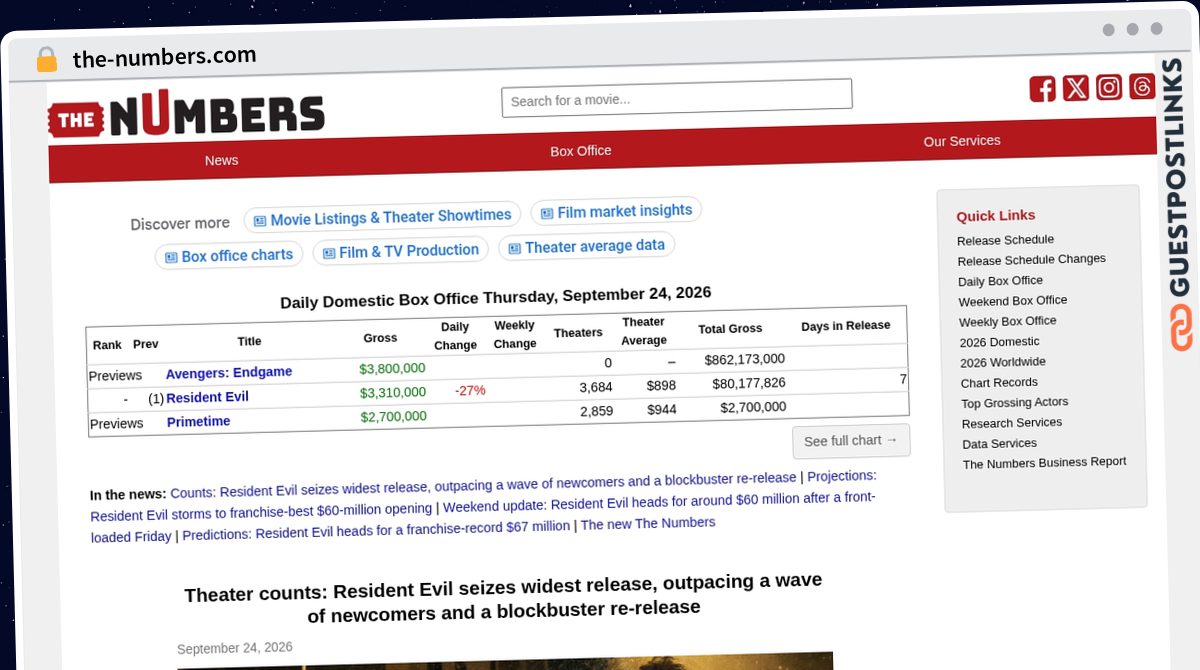Click the icon on Movie Listings & Theater Showtimes chip
Image resolution: width=1200 pixels, height=670 pixels.
click(x=260, y=220)
